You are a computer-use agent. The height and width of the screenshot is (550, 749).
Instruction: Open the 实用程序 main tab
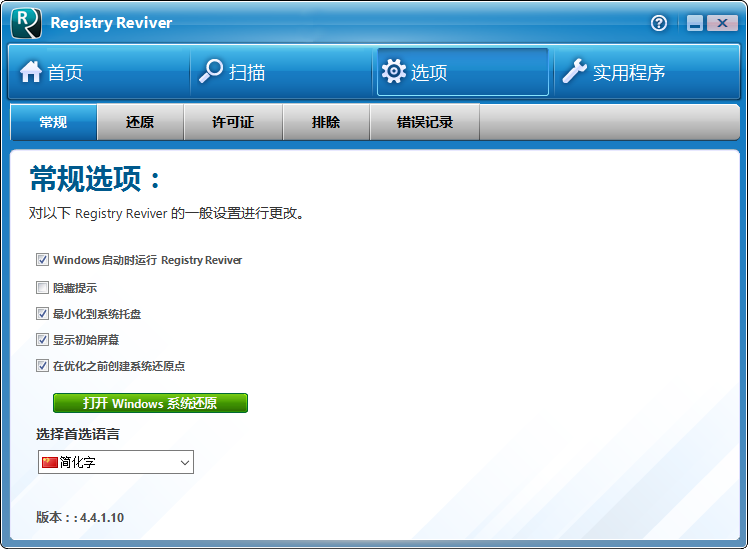point(647,72)
